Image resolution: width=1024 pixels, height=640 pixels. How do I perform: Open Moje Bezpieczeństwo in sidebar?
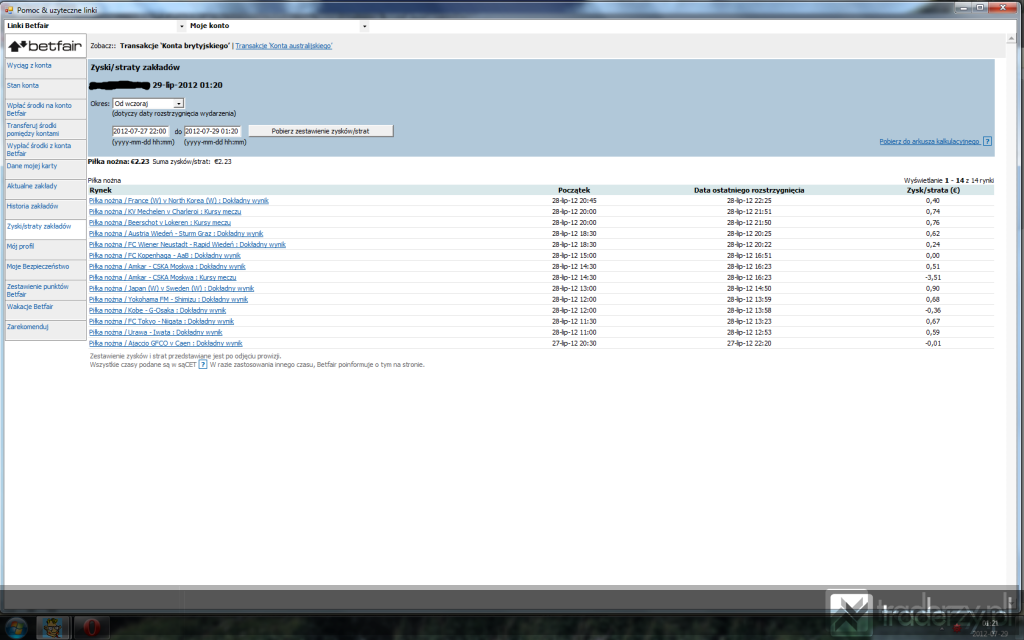click(x=38, y=266)
